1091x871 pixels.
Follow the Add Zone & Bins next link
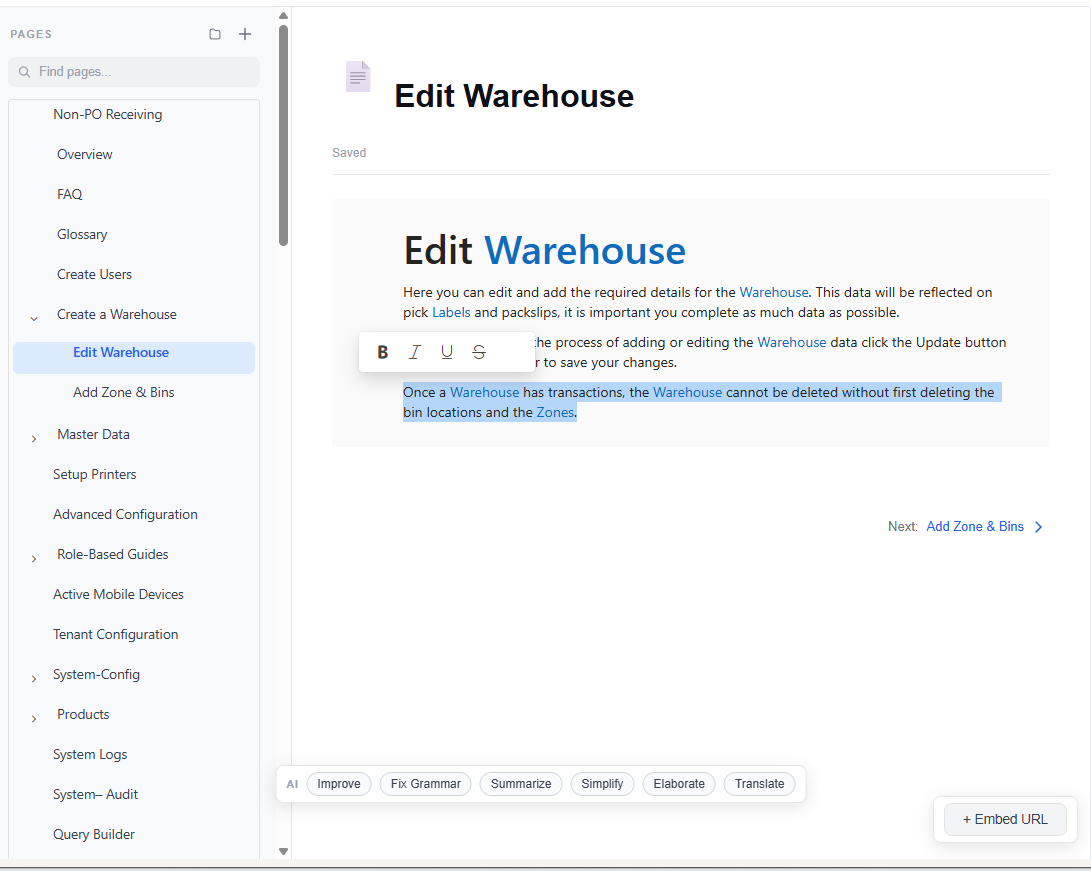(975, 526)
